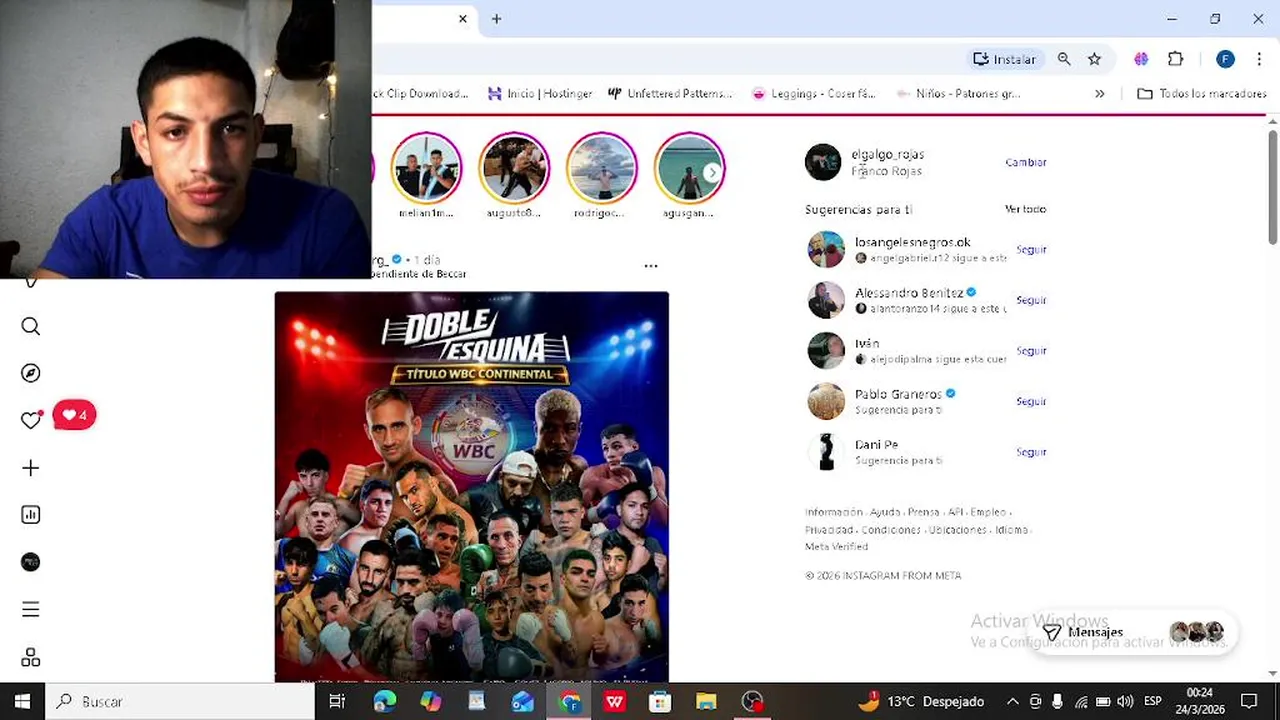Open Dani Pe profile name
The width and height of the screenshot is (1280, 720).
pos(876,444)
